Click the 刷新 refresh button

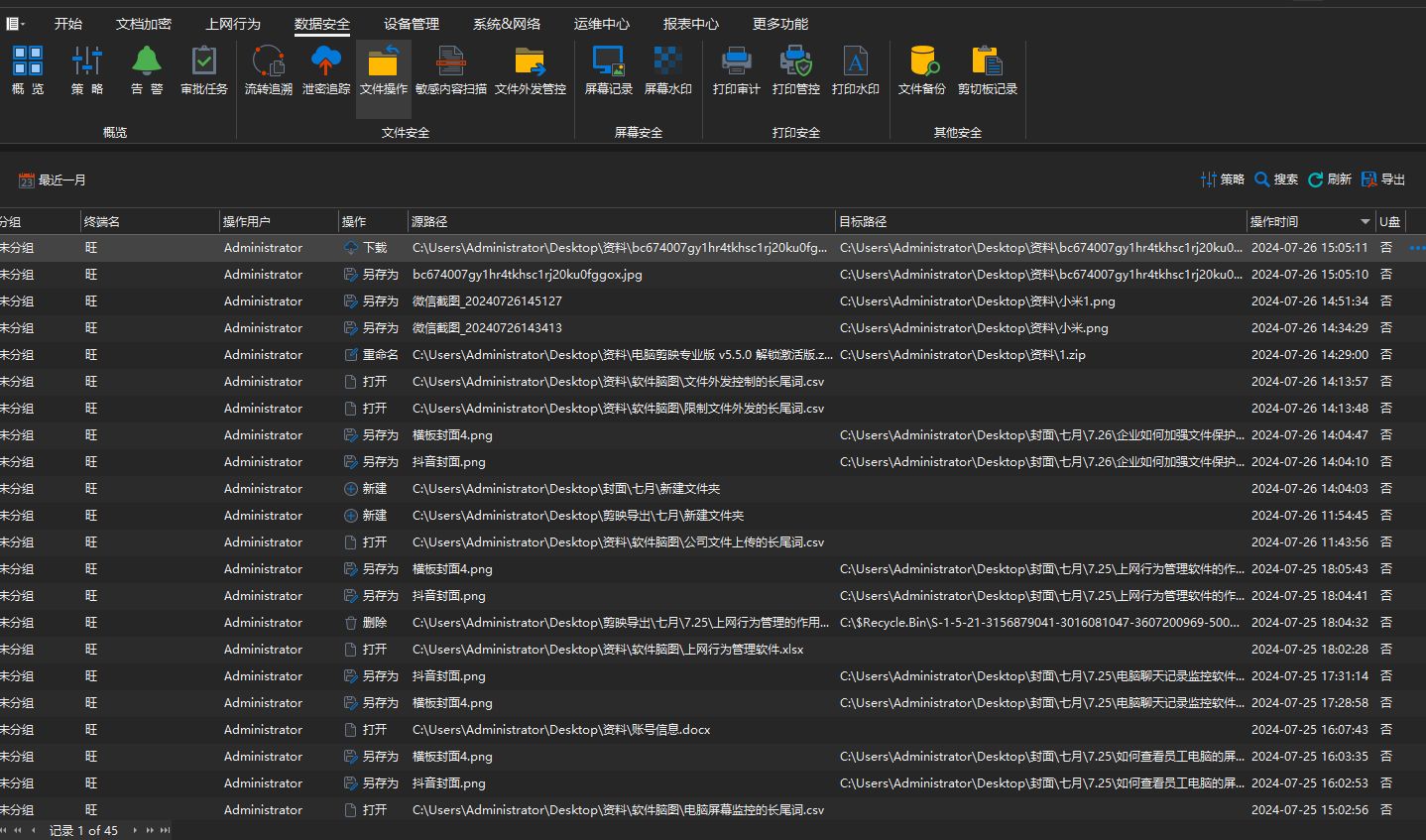pos(1329,180)
